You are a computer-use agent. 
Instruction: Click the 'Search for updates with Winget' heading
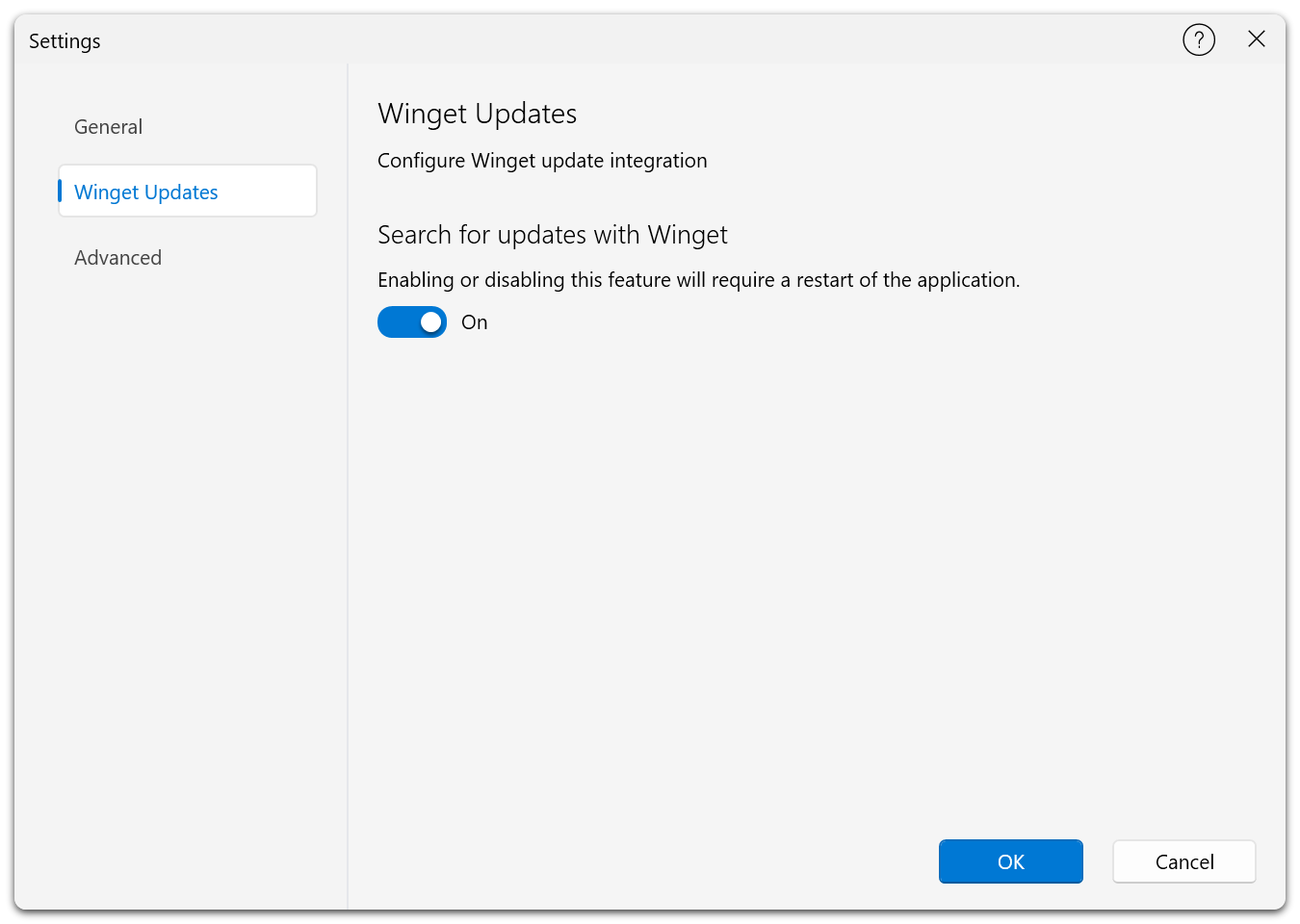point(553,235)
